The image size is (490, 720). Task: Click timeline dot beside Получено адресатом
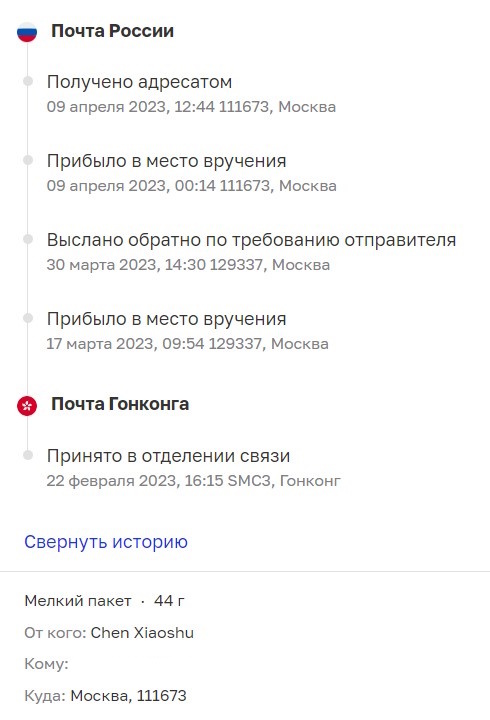[x=28, y=81]
